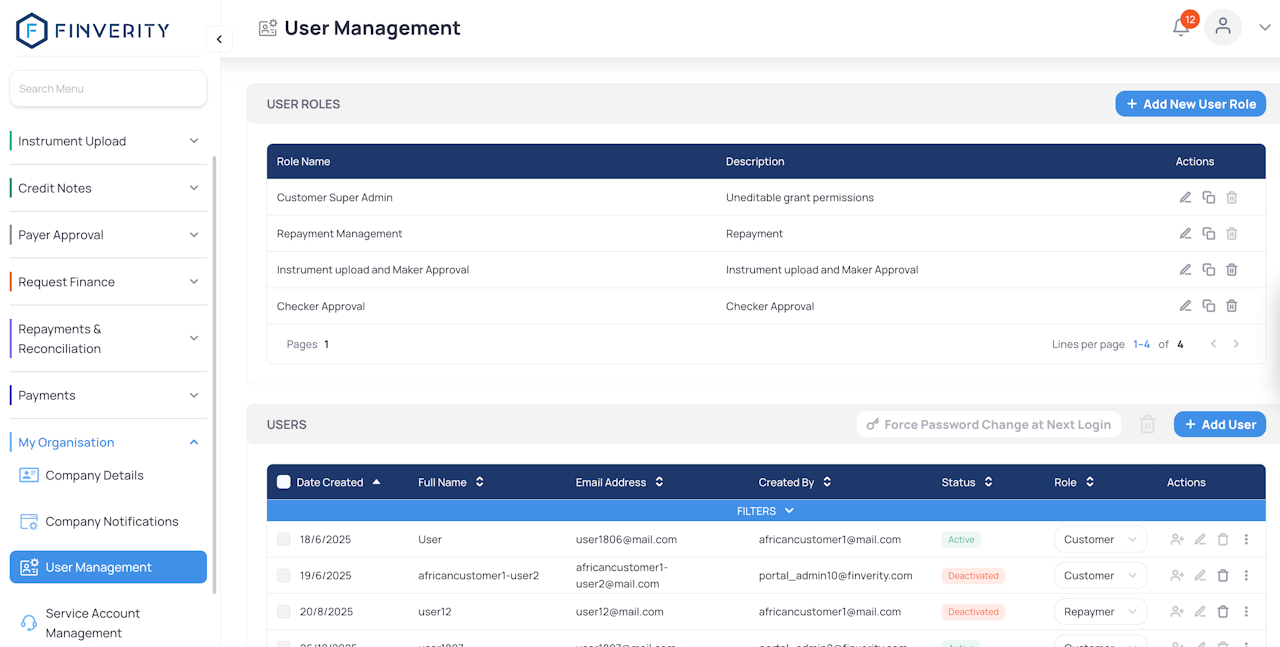Collapse the sidebar with the arrow button
Image resolution: width=1280 pixels, height=647 pixels.
[219, 39]
